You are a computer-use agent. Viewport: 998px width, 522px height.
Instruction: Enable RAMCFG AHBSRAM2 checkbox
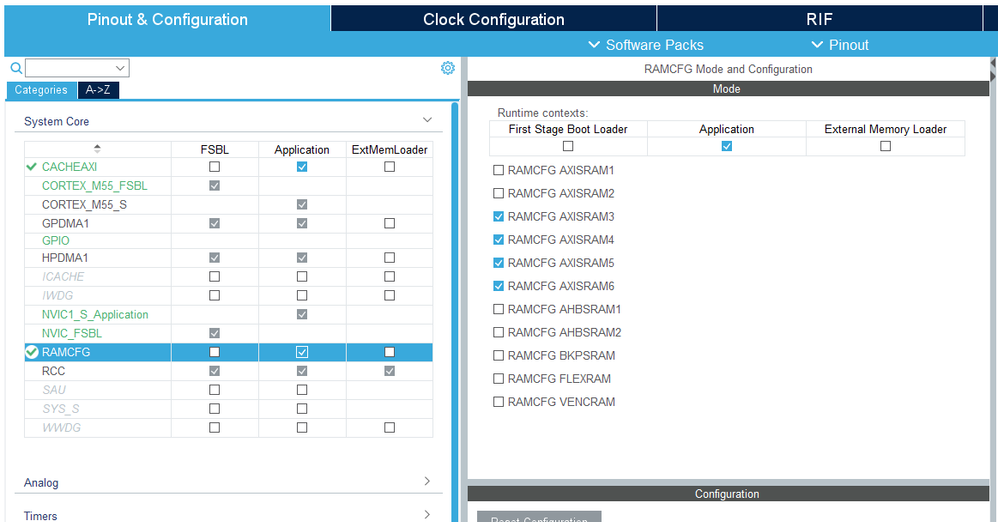pos(498,332)
